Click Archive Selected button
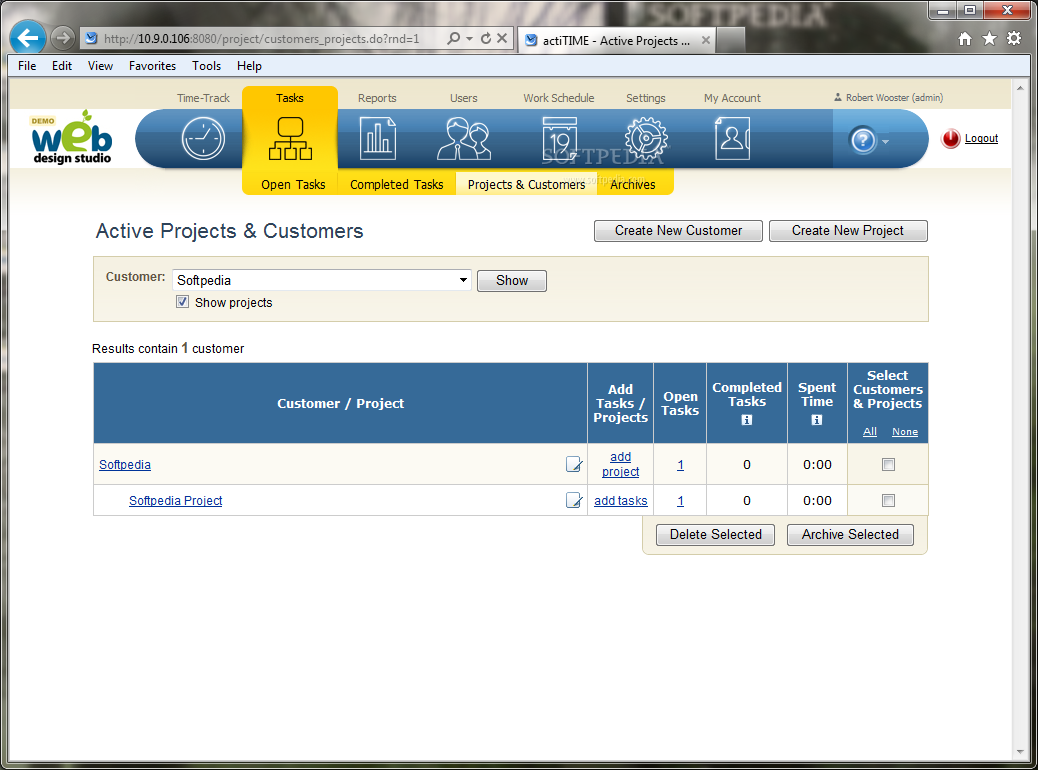This screenshot has width=1038, height=770. 850,534
